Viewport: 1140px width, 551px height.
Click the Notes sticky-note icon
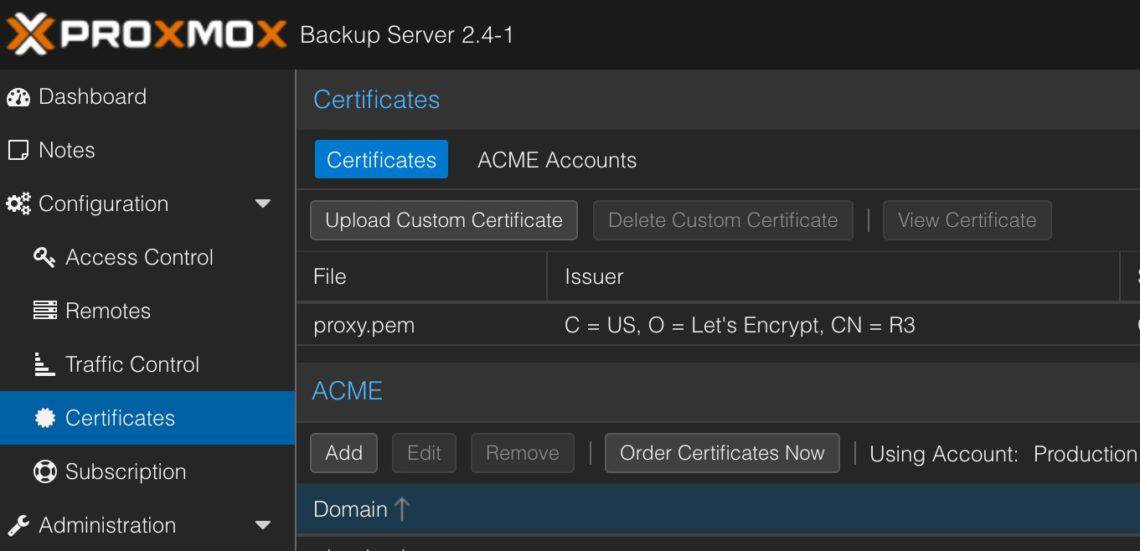pyautogui.click(x=18, y=151)
